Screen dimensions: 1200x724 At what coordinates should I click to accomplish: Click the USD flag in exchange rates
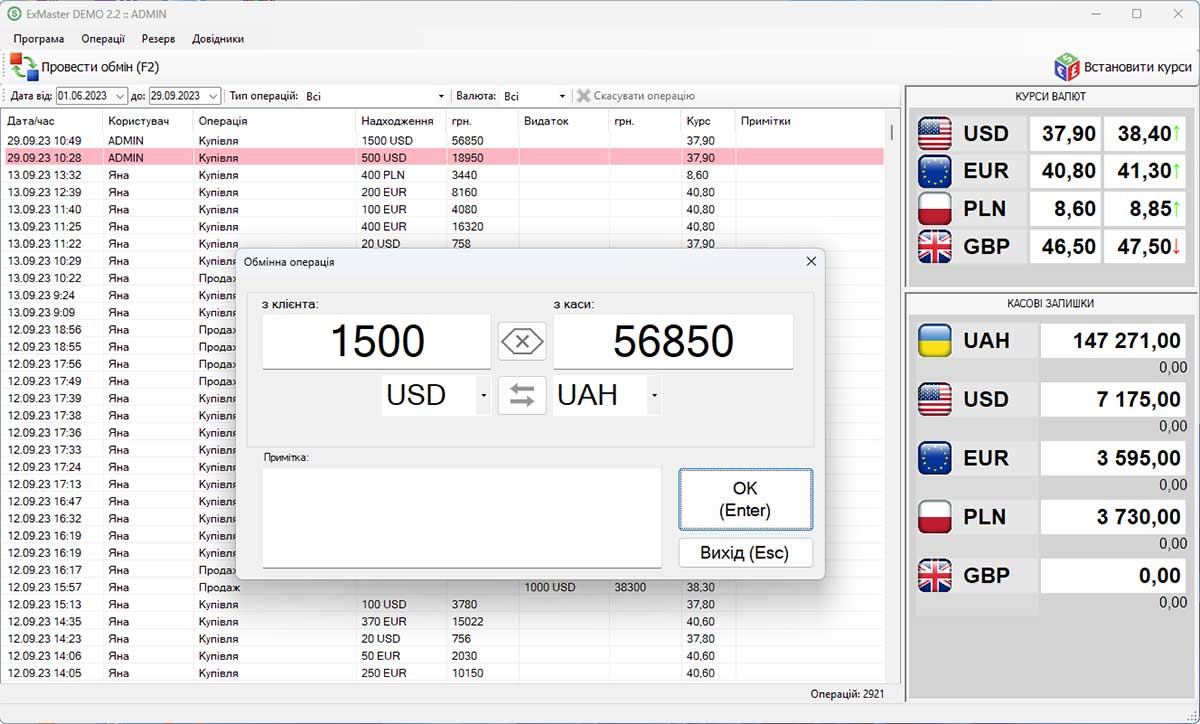[935, 134]
